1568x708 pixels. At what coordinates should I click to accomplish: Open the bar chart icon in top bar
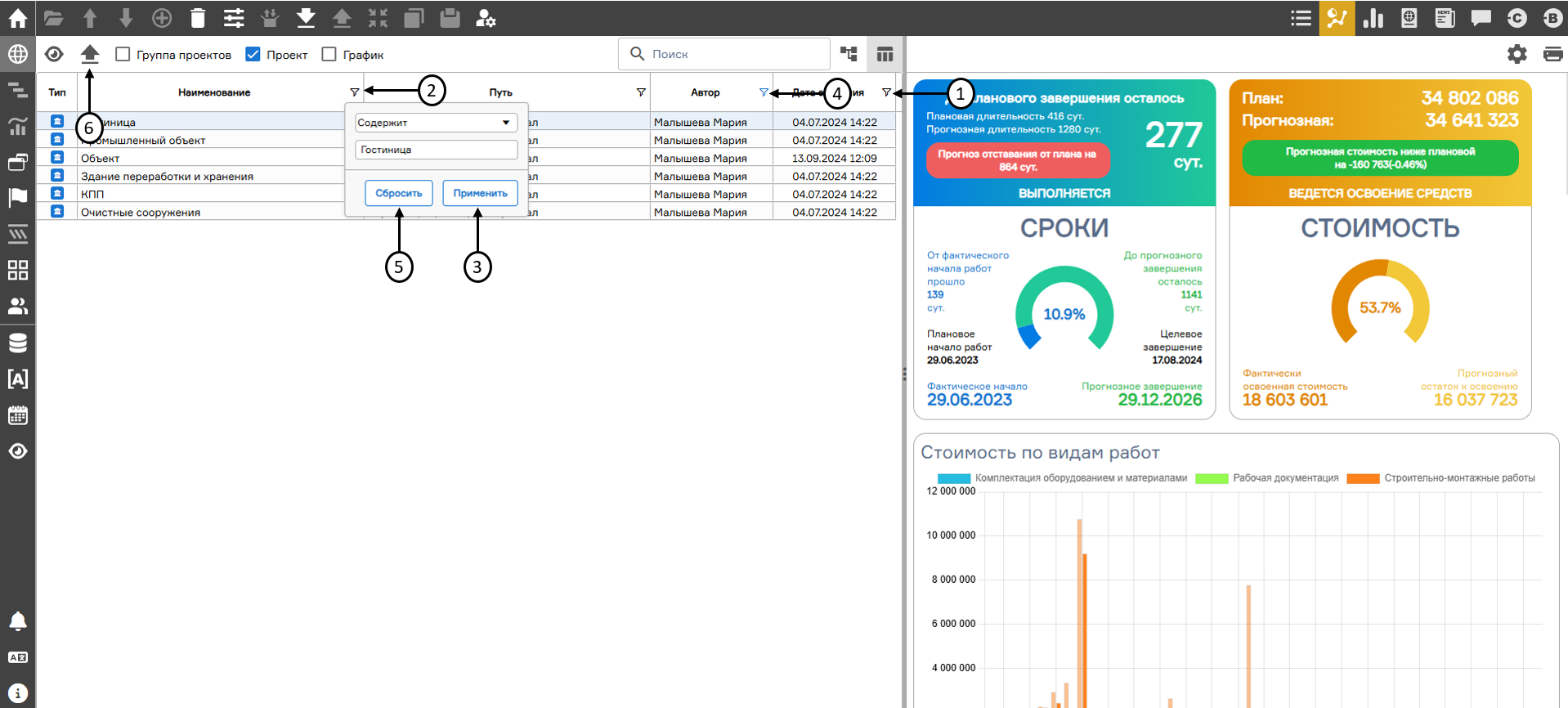(x=1373, y=18)
